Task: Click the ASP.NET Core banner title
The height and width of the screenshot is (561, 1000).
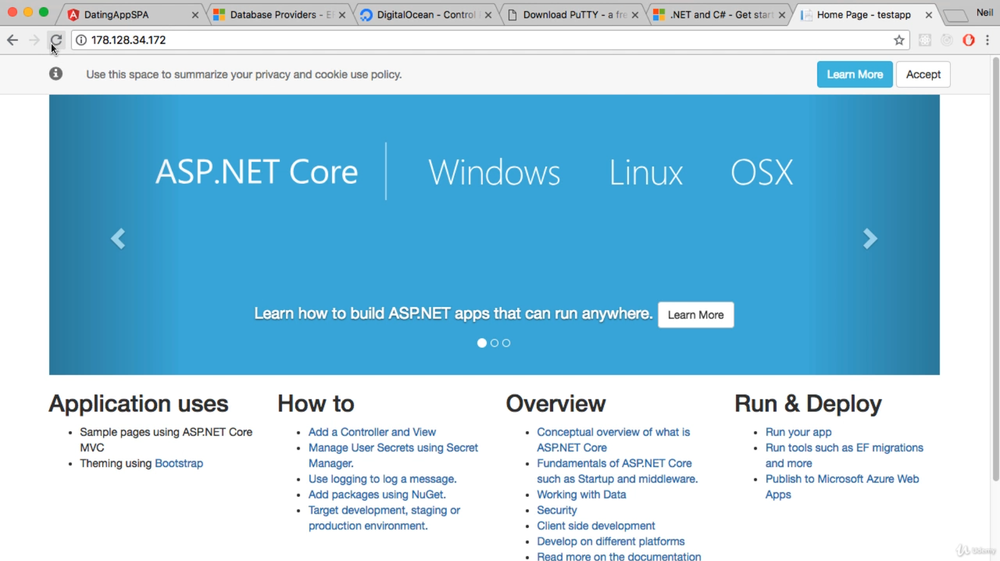Action: (x=256, y=172)
